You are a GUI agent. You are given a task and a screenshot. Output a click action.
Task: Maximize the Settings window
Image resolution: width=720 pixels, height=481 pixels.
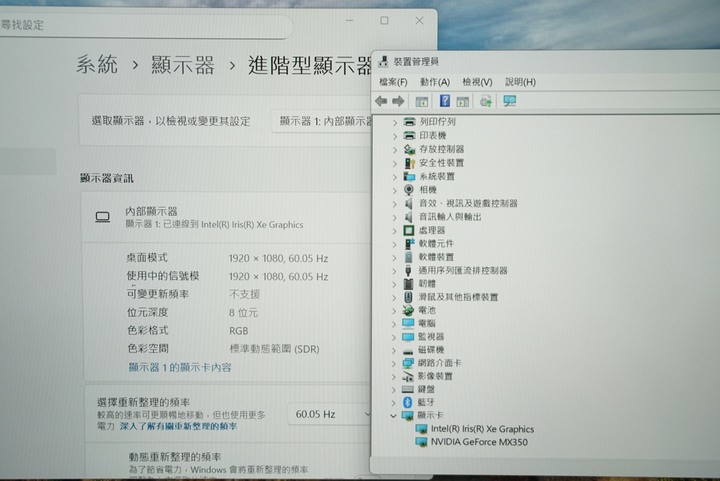point(384,21)
